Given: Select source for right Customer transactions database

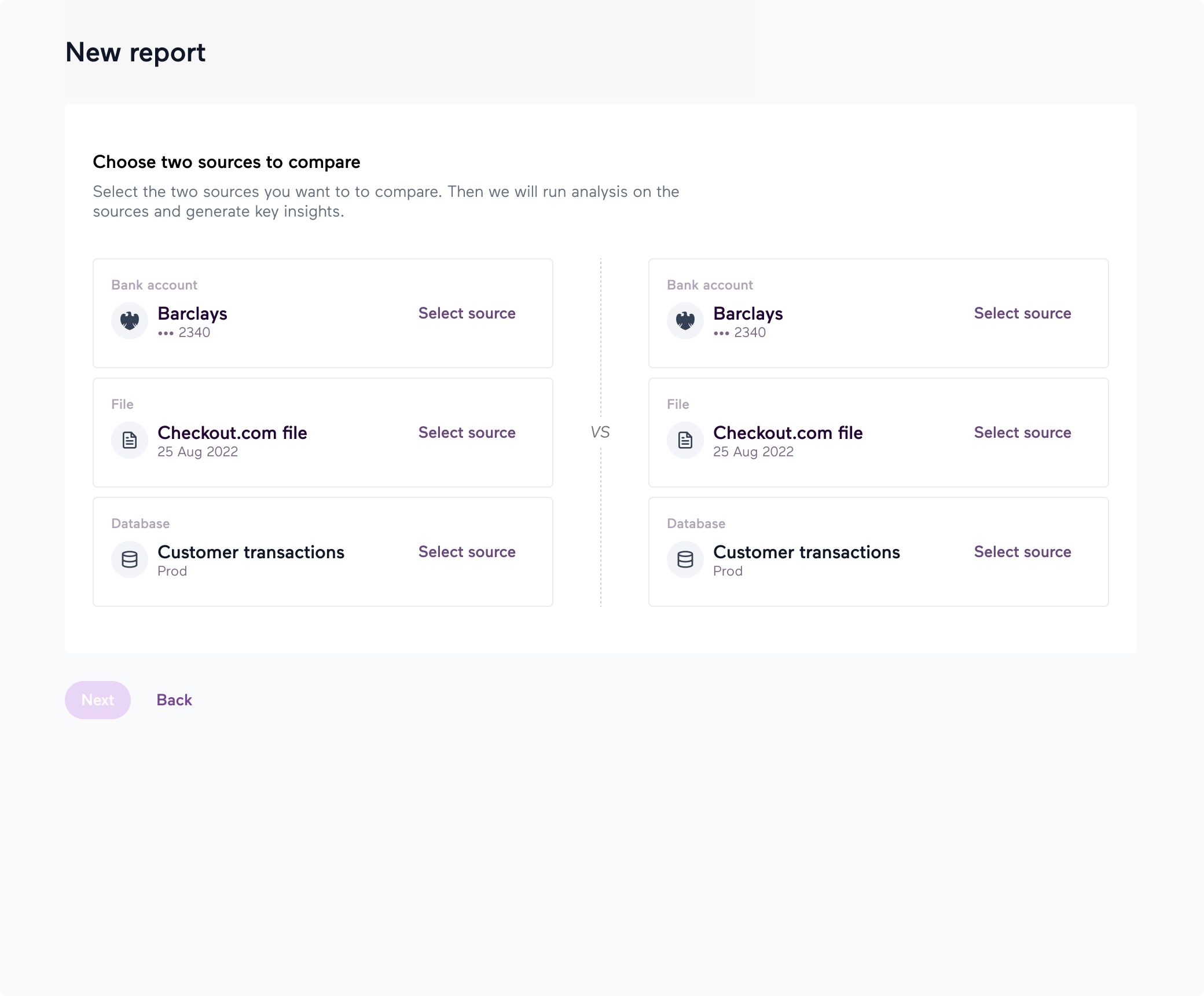Looking at the screenshot, I should (1022, 552).
